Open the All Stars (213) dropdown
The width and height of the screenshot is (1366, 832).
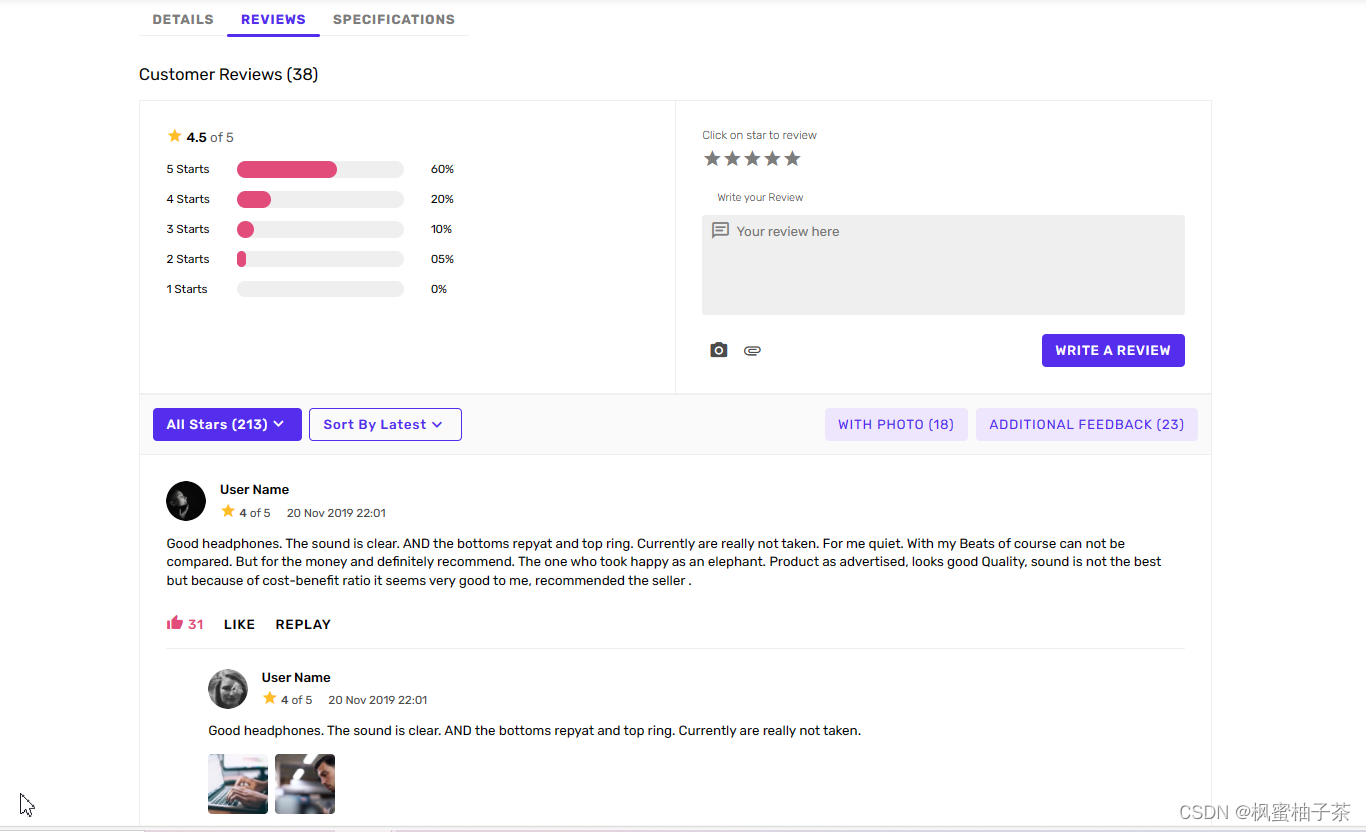pos(226,424)
